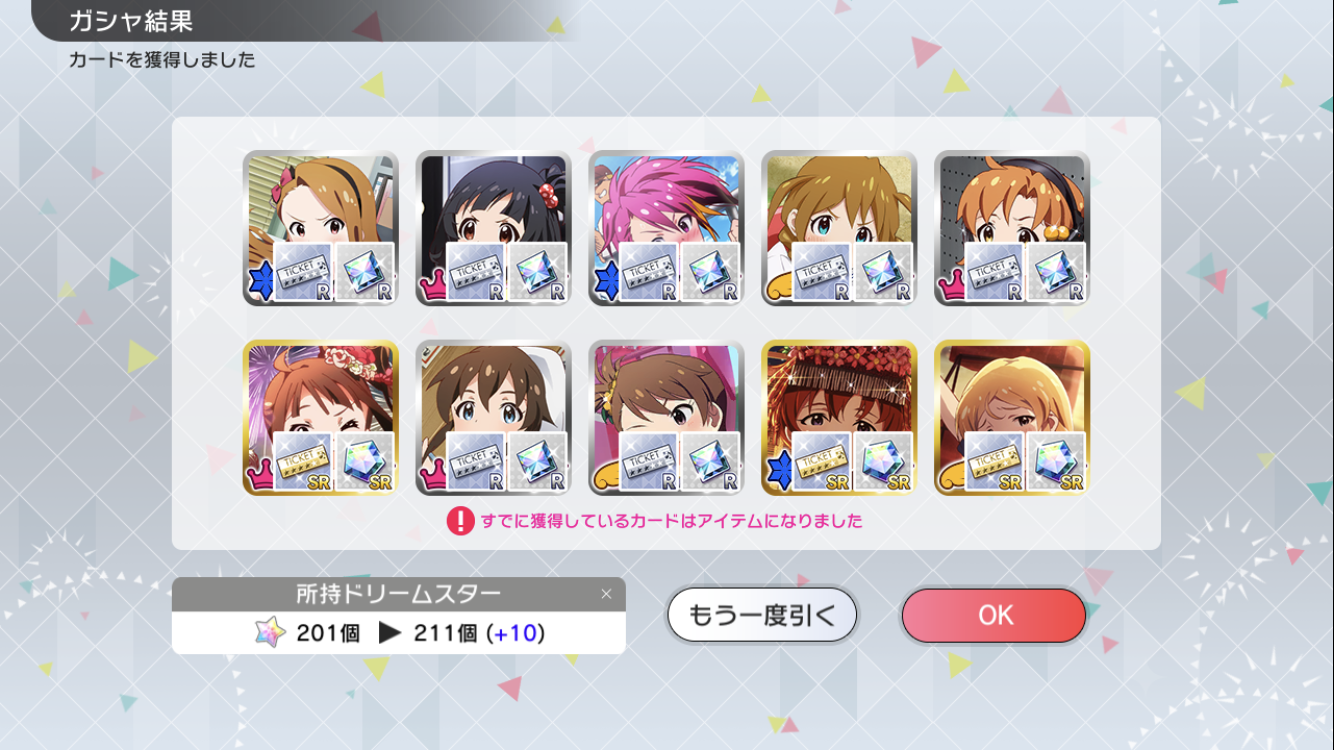Tap the blue star type icon on the first card
Screen dimensions: 1334x750
tap(258, 284)
